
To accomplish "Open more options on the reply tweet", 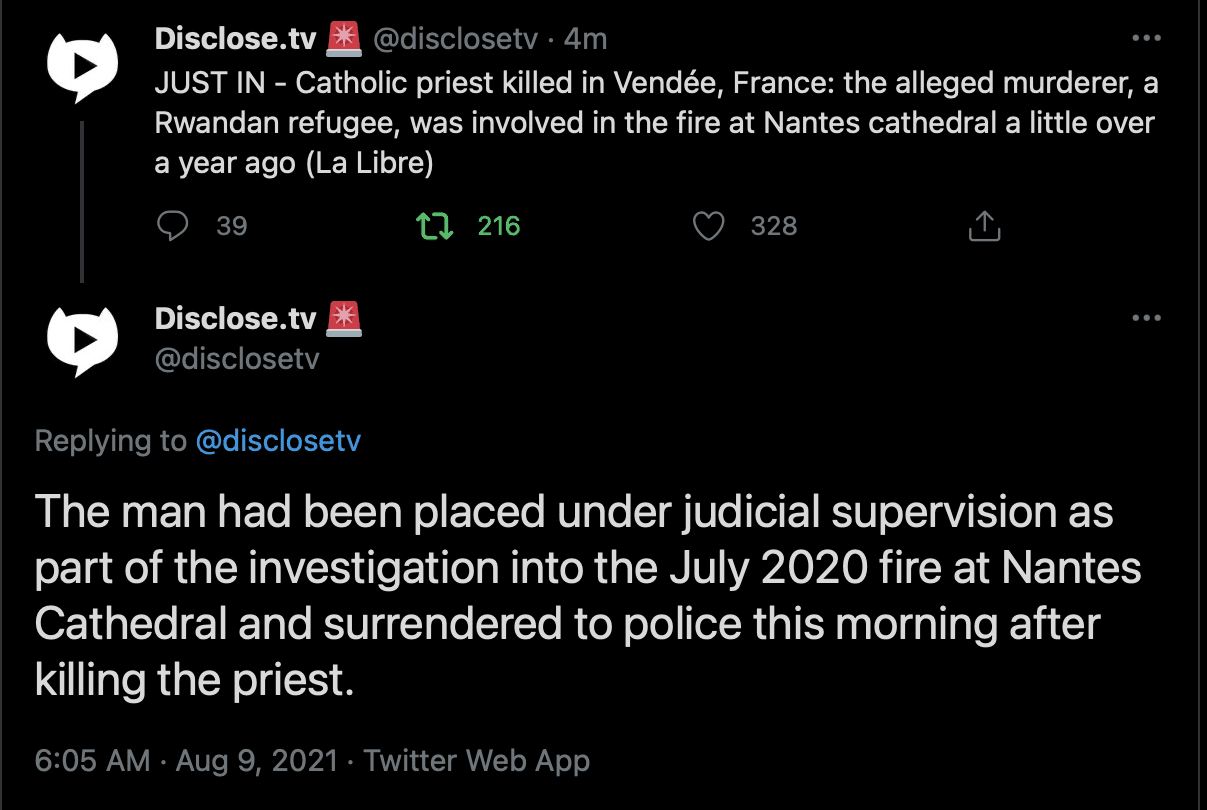I will pyautogui.click(x=1146, y=318).
